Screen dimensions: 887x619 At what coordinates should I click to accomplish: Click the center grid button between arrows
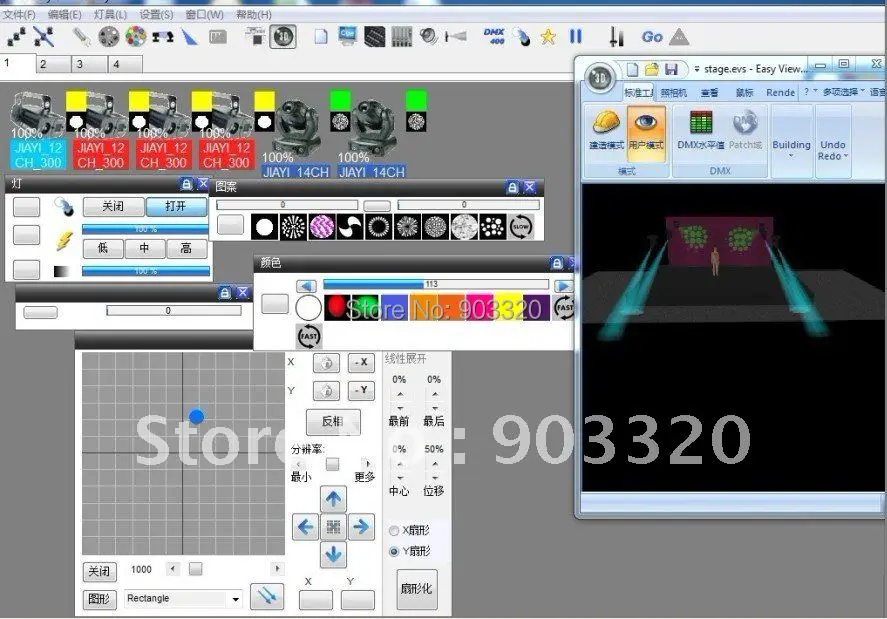click(333, 527)
